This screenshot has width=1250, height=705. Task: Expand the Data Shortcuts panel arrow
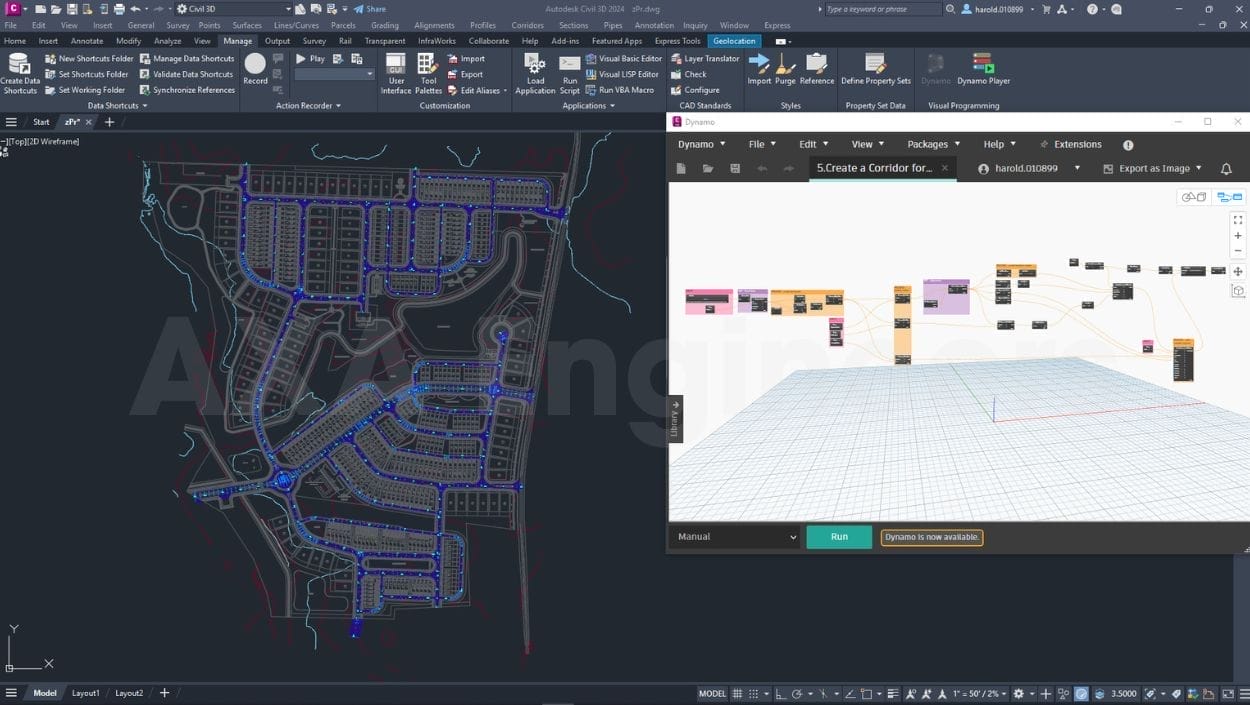click(144, 106)
